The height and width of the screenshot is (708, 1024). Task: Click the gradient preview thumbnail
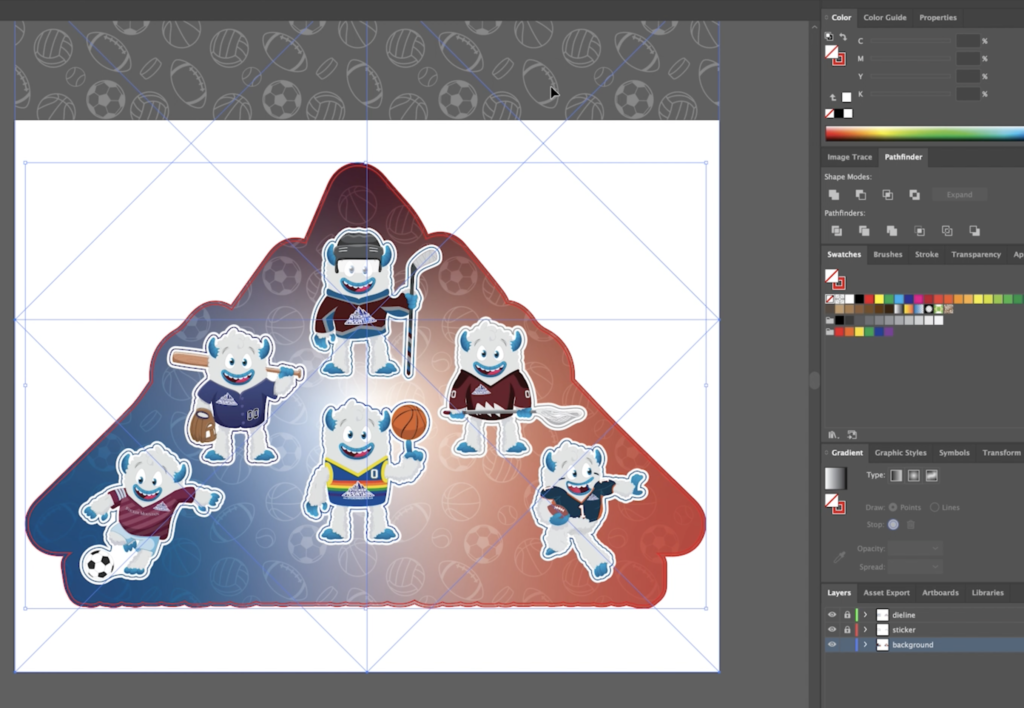(835, 479)
